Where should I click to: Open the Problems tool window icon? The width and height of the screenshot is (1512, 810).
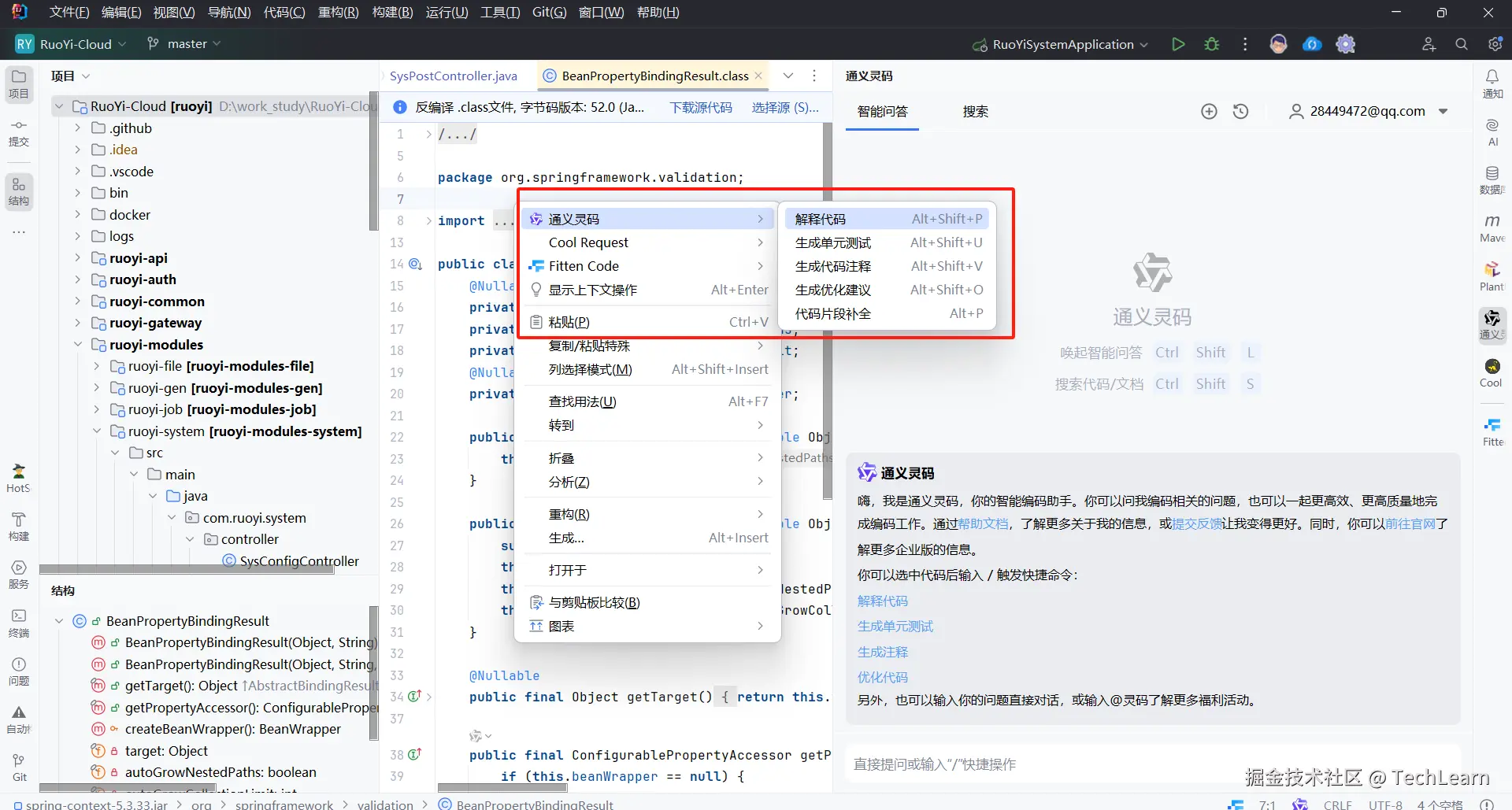click(19, 671)
